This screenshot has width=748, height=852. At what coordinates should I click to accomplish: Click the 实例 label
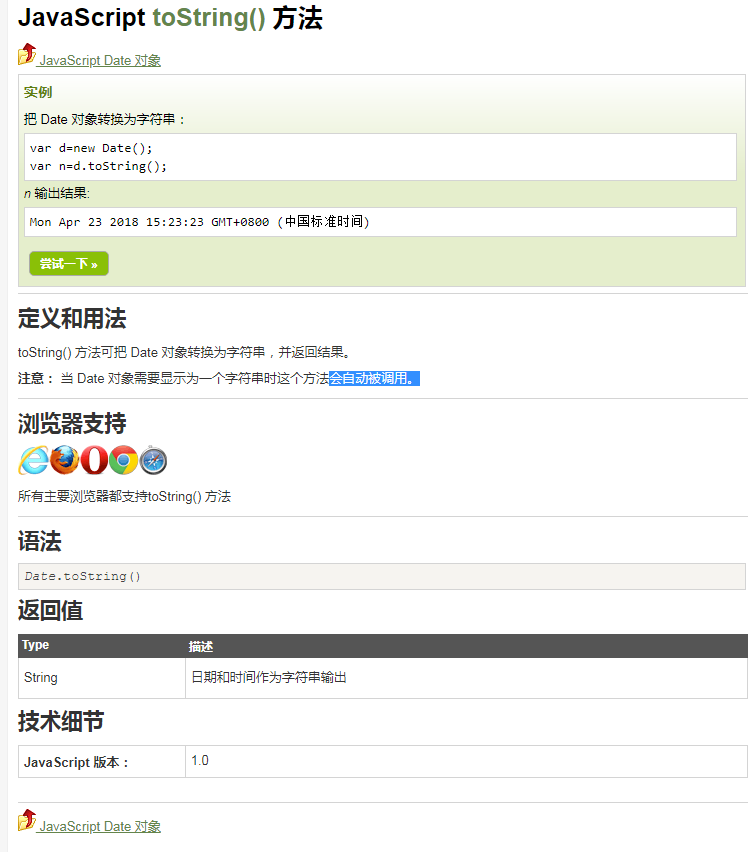pos(37,92)
